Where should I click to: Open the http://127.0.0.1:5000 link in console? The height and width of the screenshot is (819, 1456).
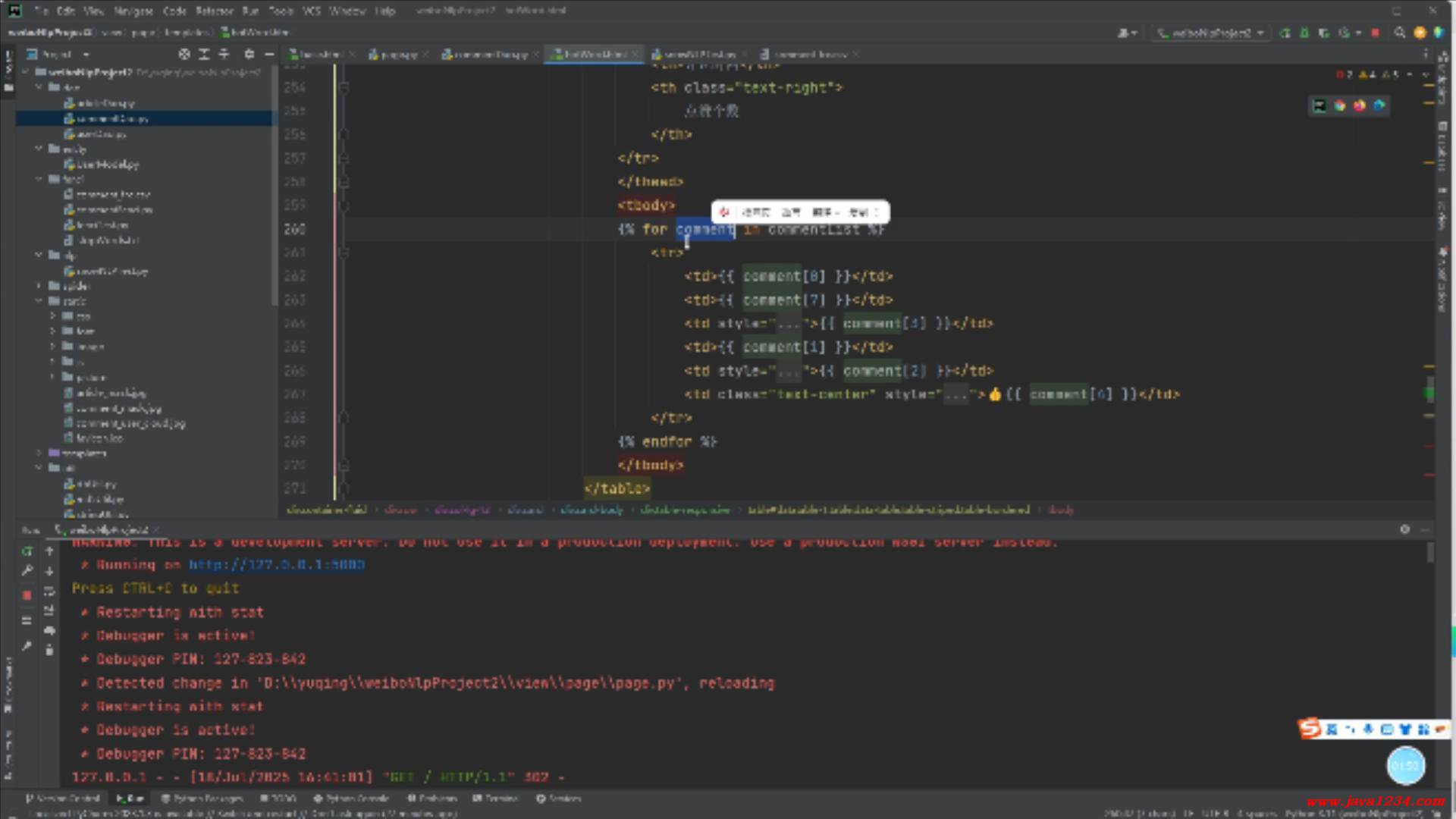tap(277, 565)
